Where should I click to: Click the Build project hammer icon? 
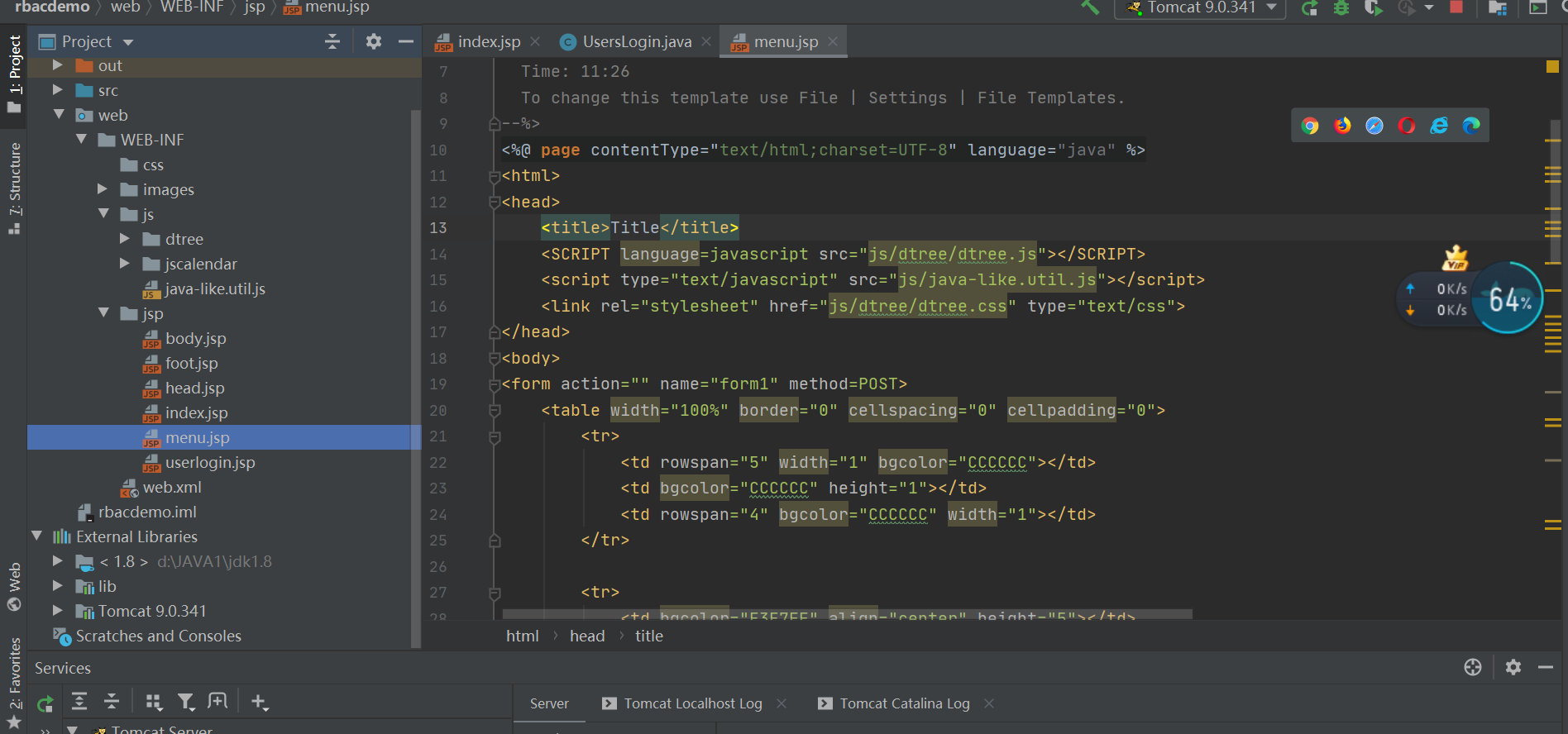tap(1090, 7)
